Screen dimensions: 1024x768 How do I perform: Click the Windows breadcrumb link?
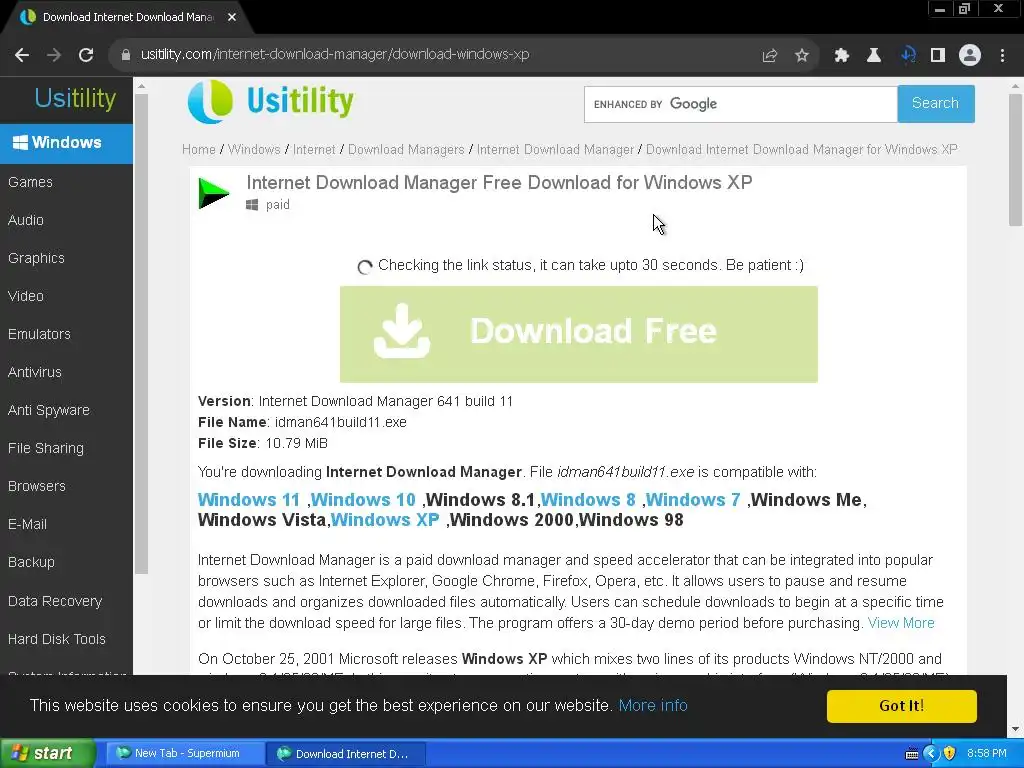click(x=254, y=150)
